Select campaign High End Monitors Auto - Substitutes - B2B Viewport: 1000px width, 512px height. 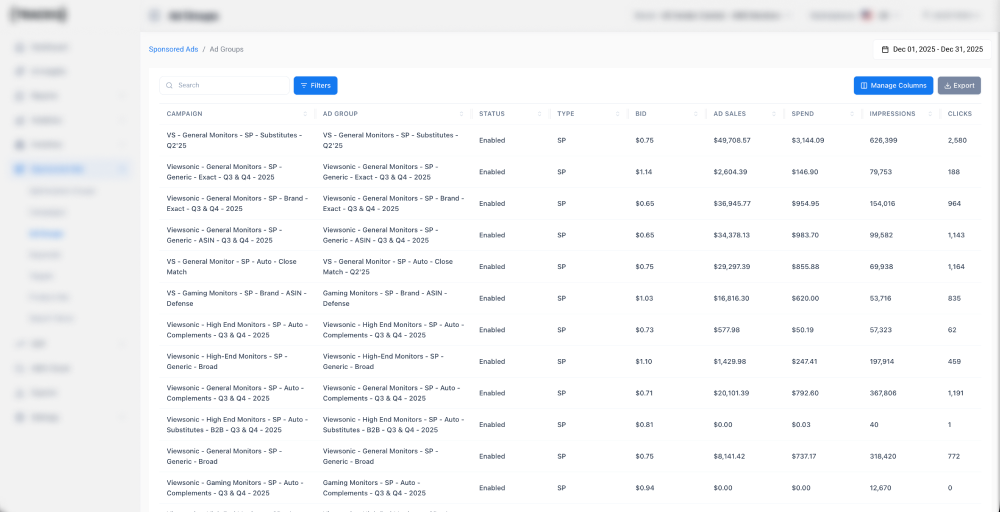(237, 425)
